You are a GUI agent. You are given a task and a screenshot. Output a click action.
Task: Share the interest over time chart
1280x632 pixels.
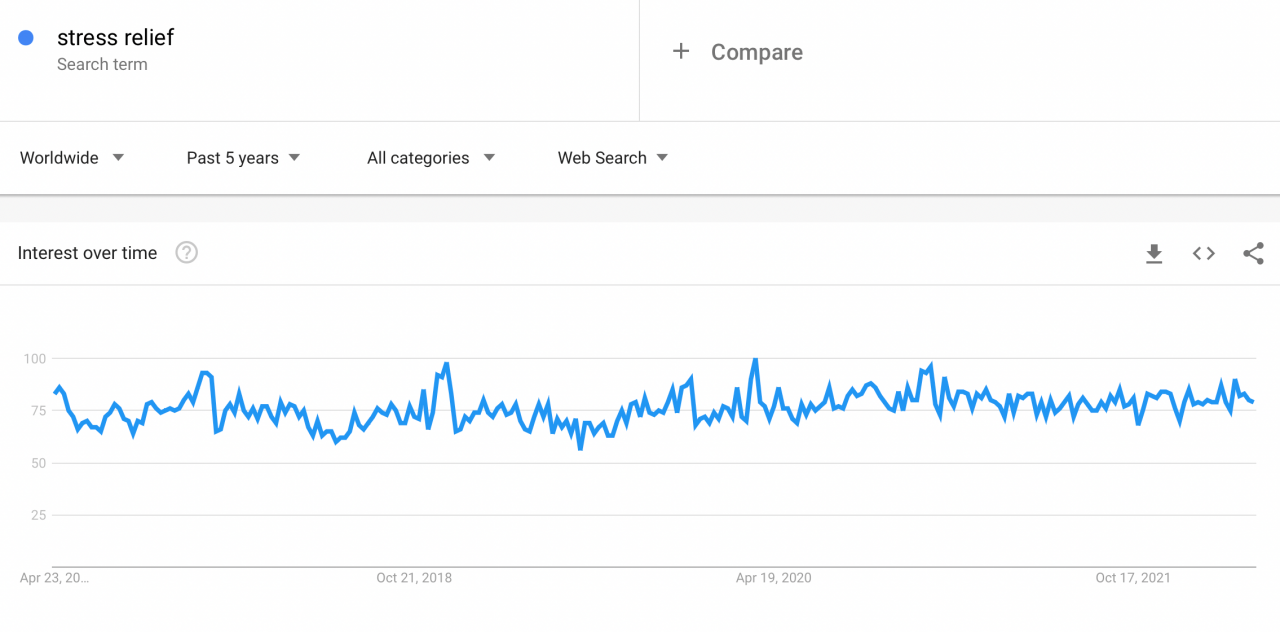1253,253
